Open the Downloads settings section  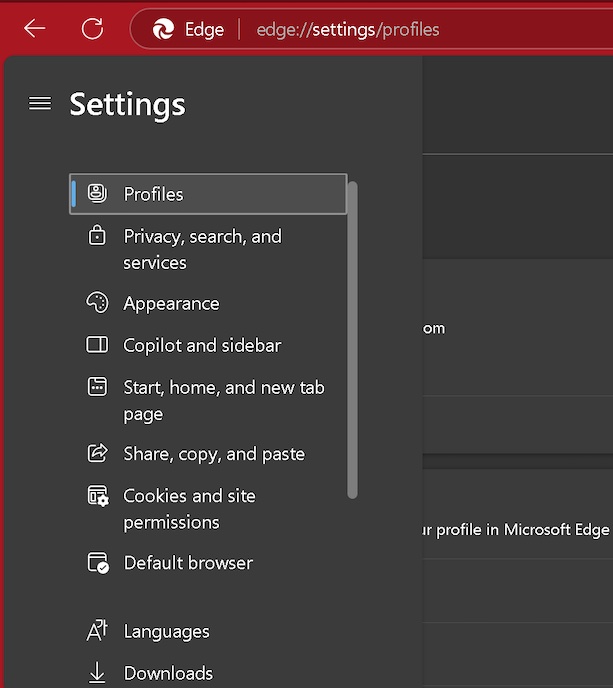coord(168,673)
